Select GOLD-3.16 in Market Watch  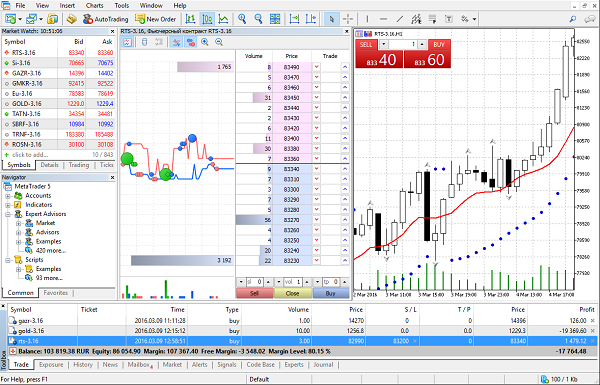(x=59, y=104)
